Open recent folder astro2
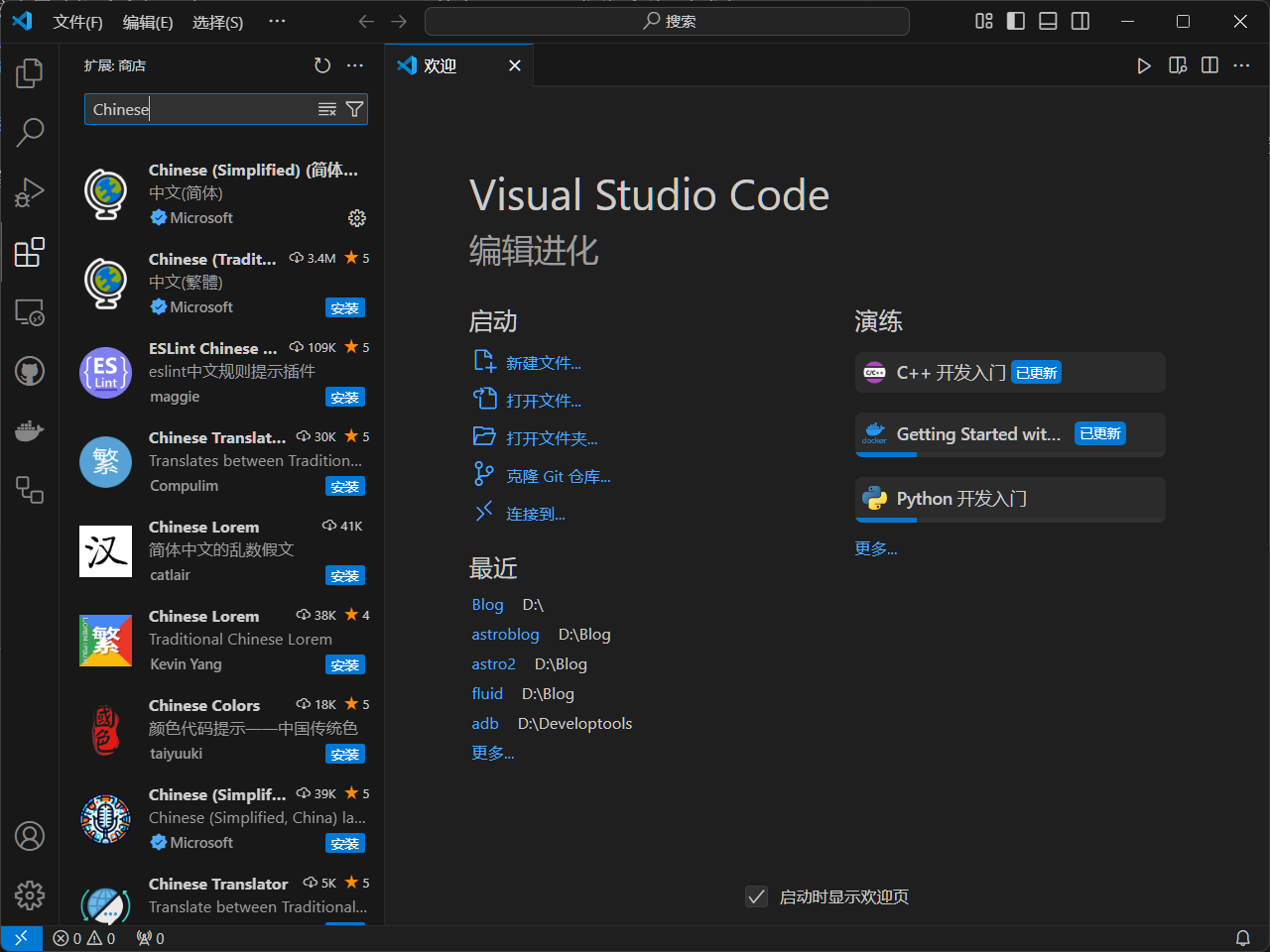1270x952 pixels. click(493, 663)
